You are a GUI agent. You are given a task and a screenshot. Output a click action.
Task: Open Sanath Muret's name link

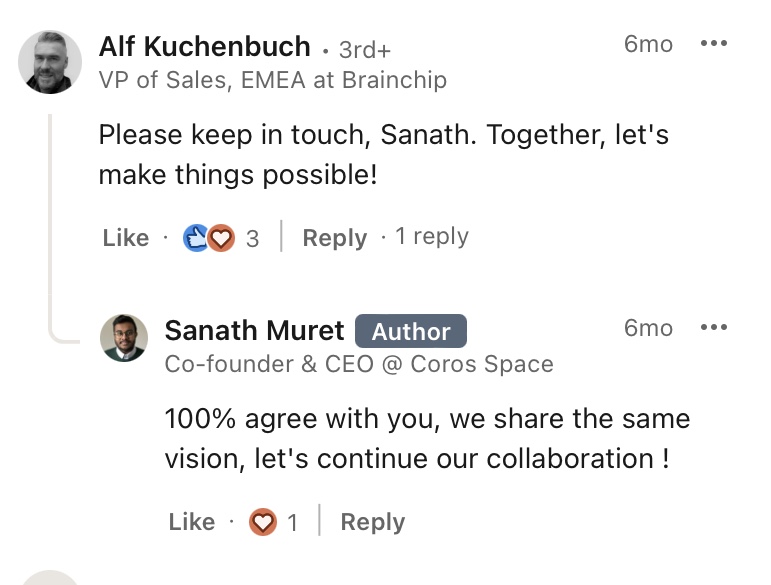point(254,331)
